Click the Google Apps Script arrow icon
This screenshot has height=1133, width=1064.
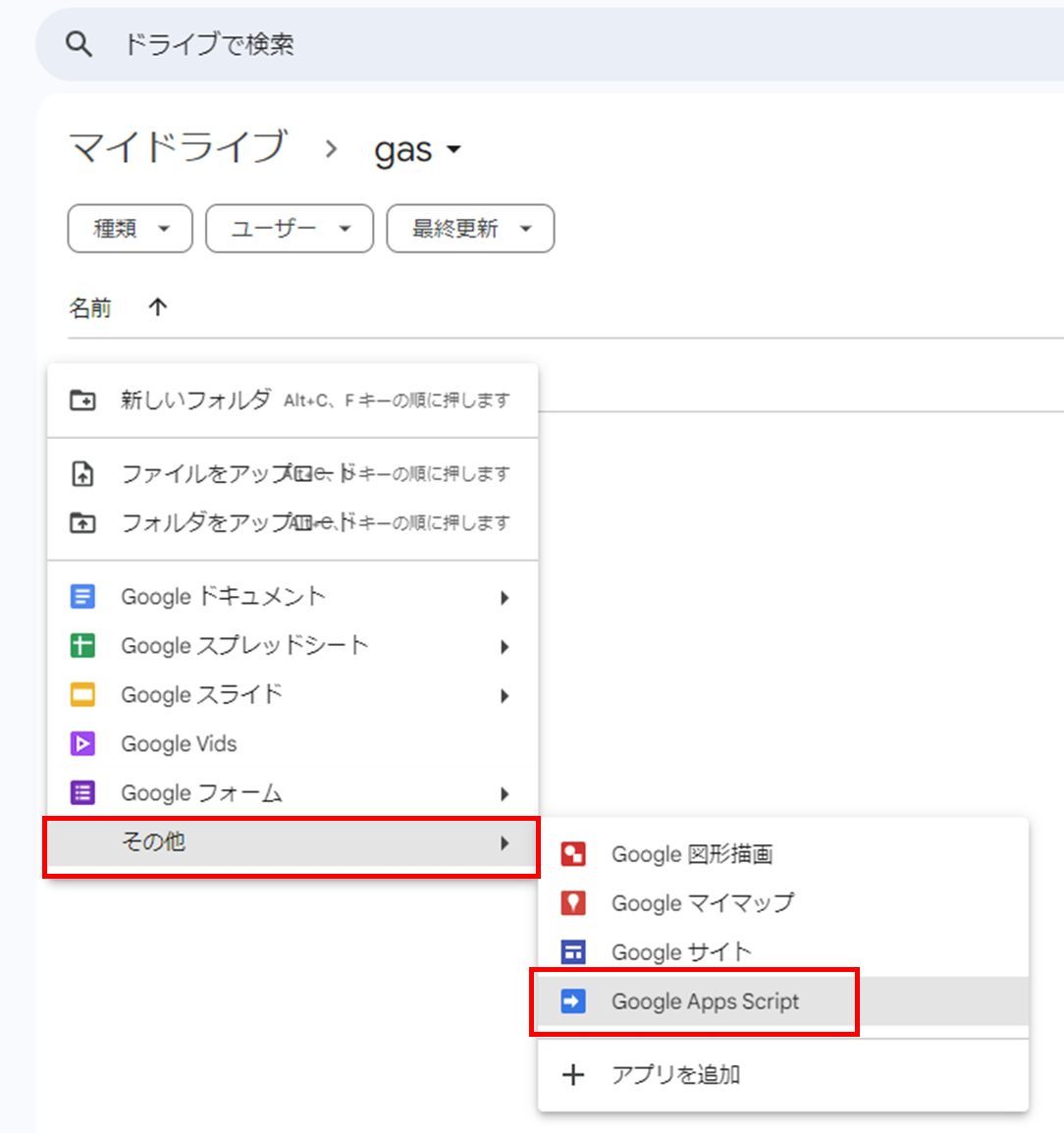click(x=573, y=1001)
